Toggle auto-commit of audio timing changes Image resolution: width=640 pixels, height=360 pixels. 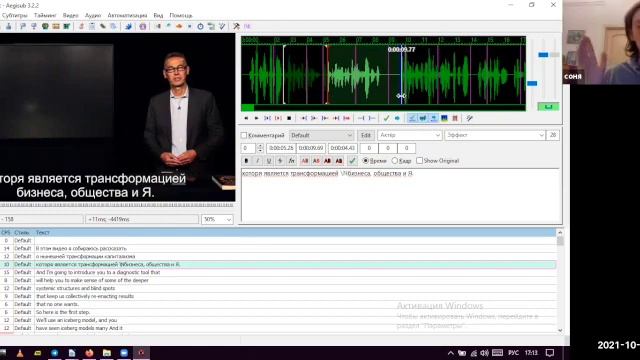[x=412, y=118]
